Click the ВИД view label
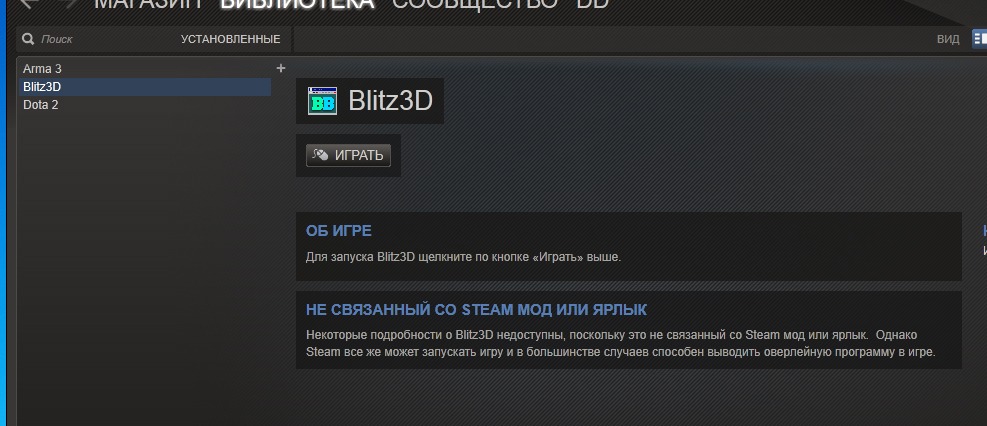This screenshot has width=987, height=426. coord(948,39)
